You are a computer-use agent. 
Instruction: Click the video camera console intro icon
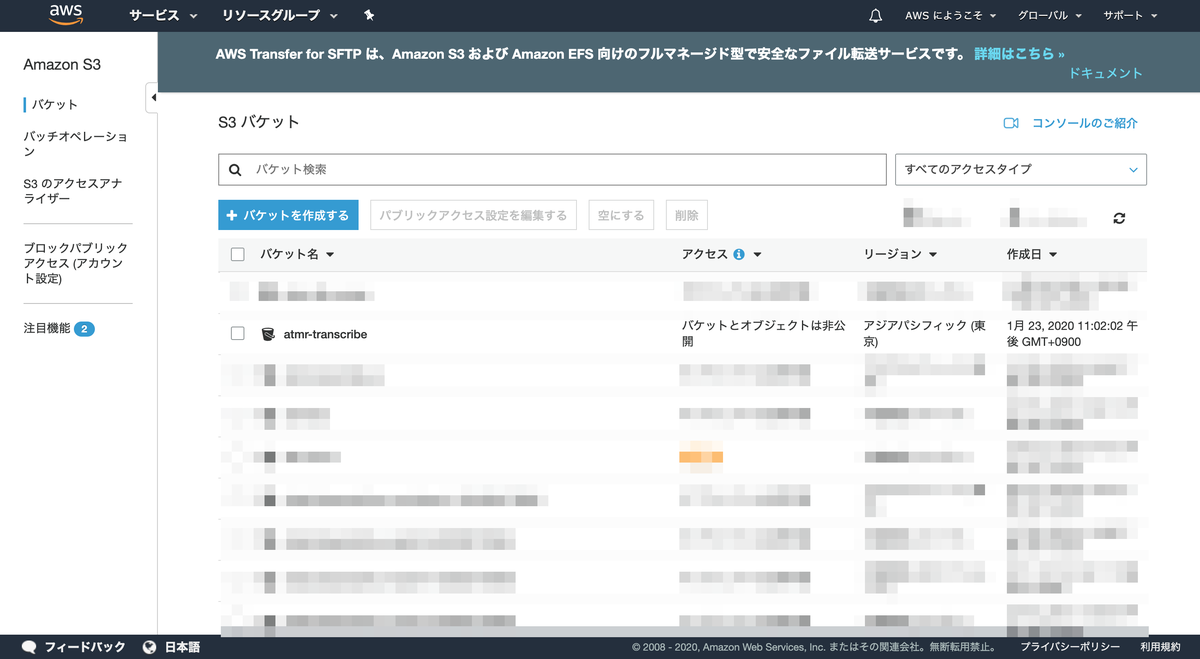click(1011, 123)
